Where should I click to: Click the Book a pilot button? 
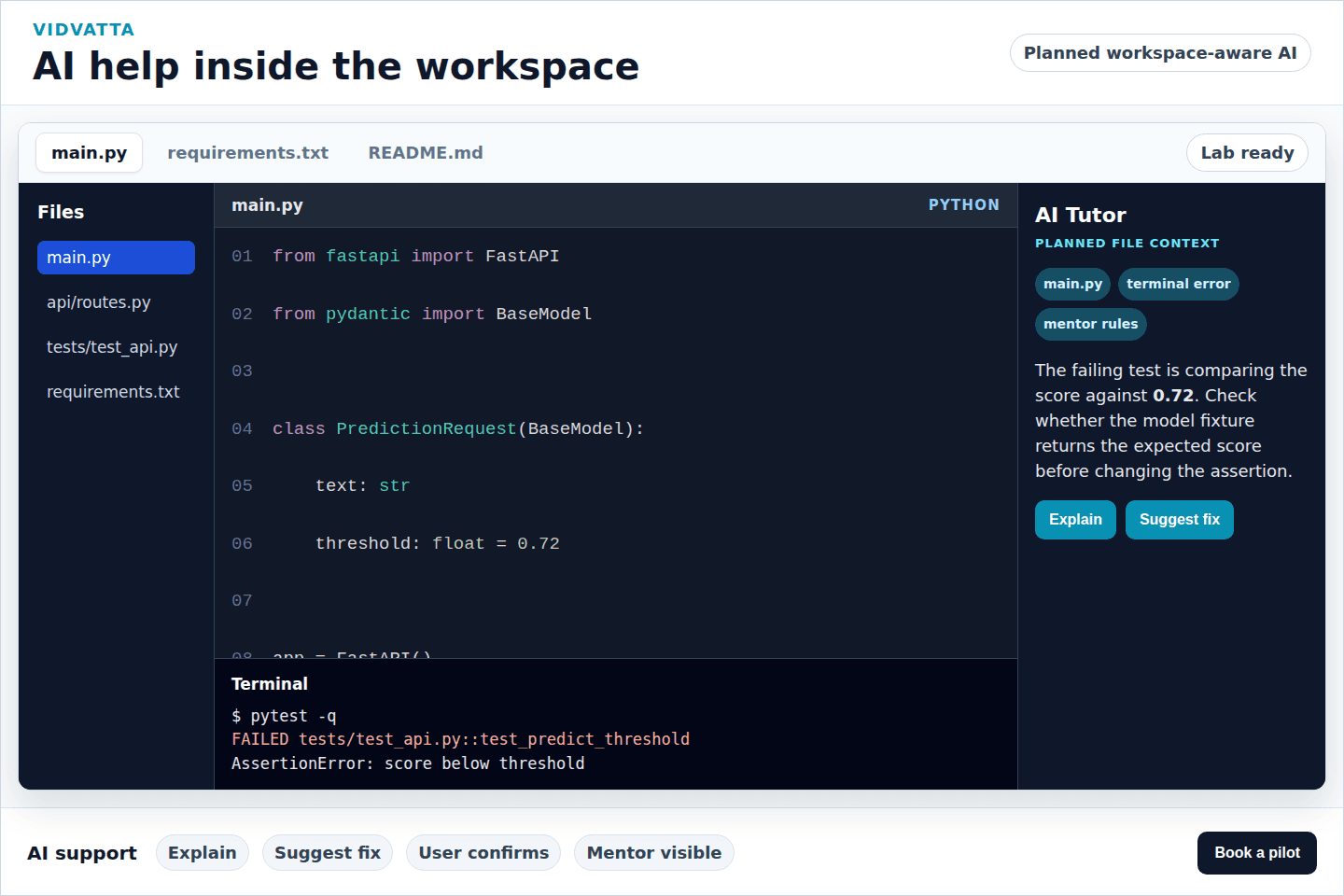tap(1256, 853)
